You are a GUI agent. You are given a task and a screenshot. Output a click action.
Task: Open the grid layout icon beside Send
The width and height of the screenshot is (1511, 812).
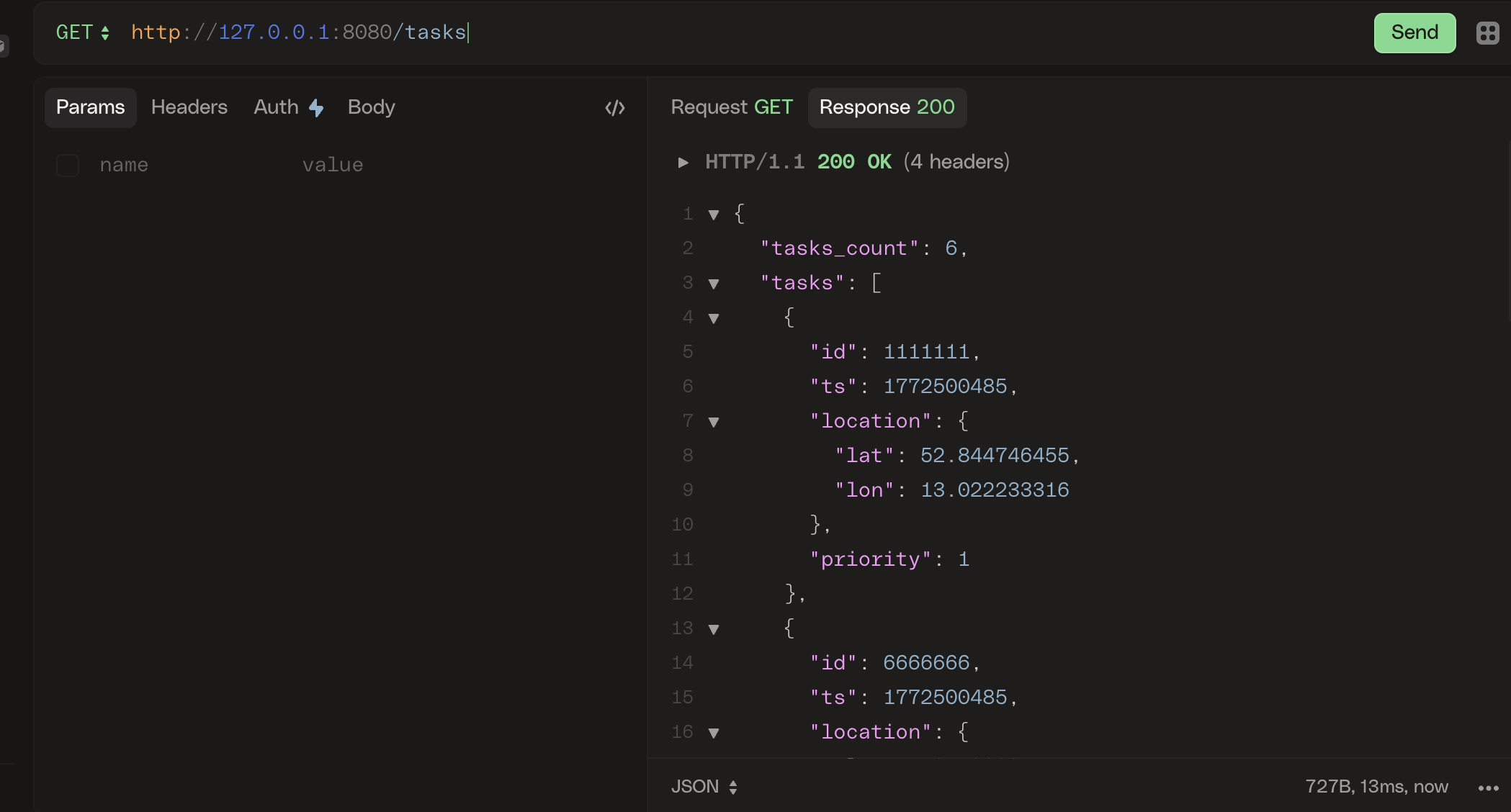coord(1487,32)
